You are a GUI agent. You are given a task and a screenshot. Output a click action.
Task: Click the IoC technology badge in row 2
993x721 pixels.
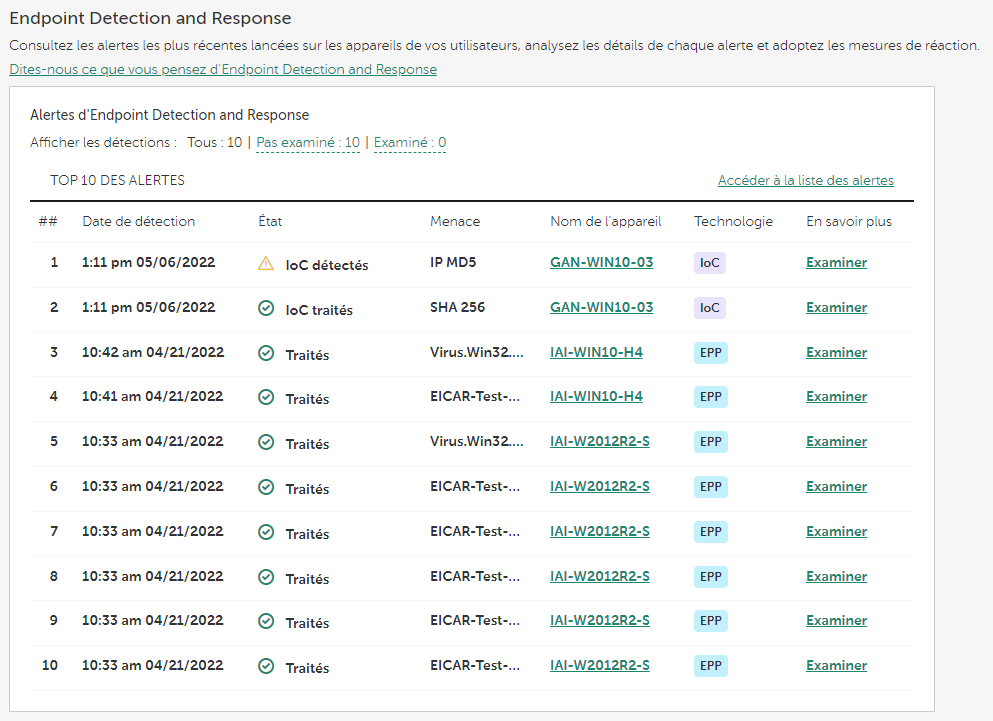coord(709,308)
